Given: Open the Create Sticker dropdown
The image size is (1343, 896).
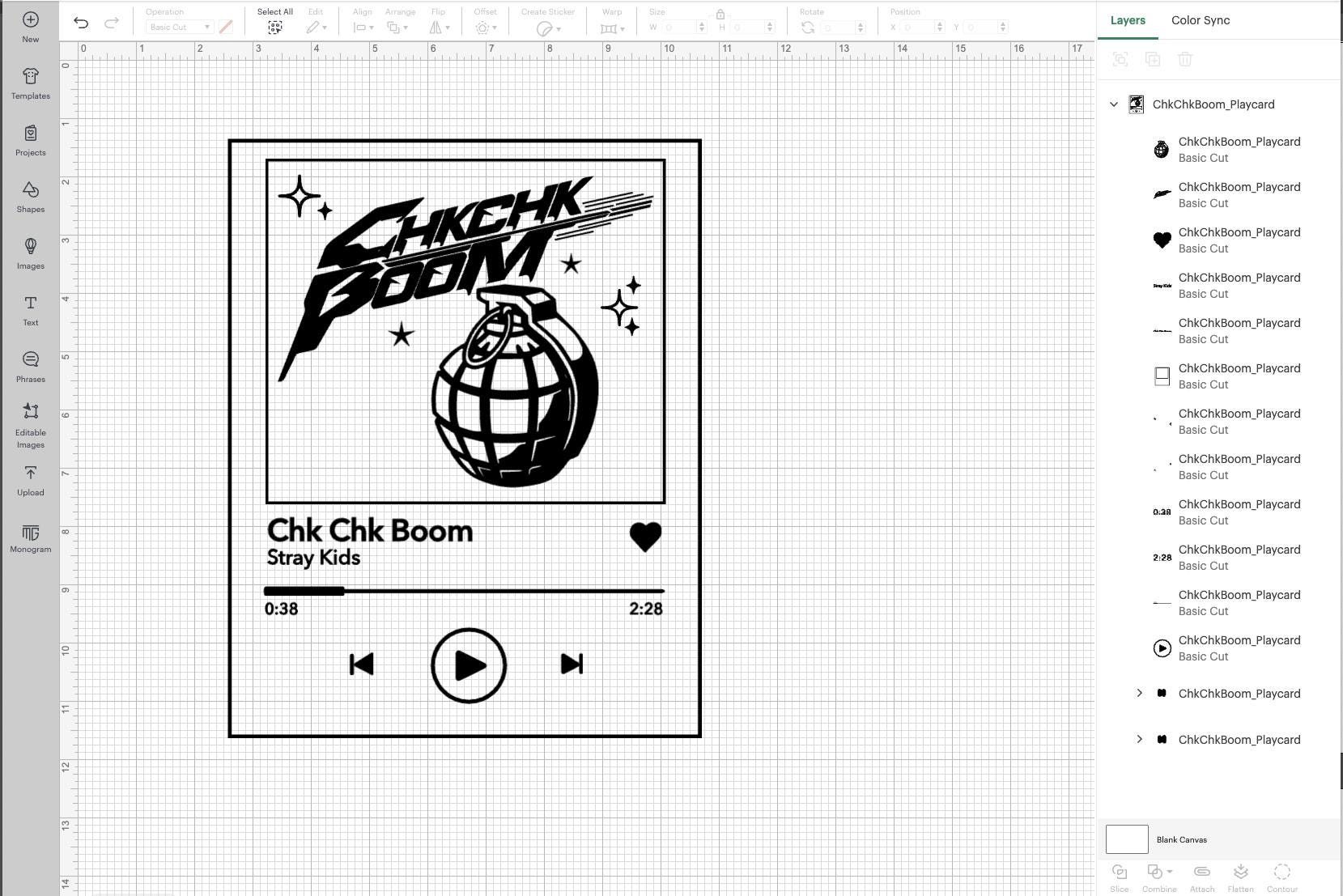Looking at the screenshot, I should pyautogui.click(x=548, y=28).
